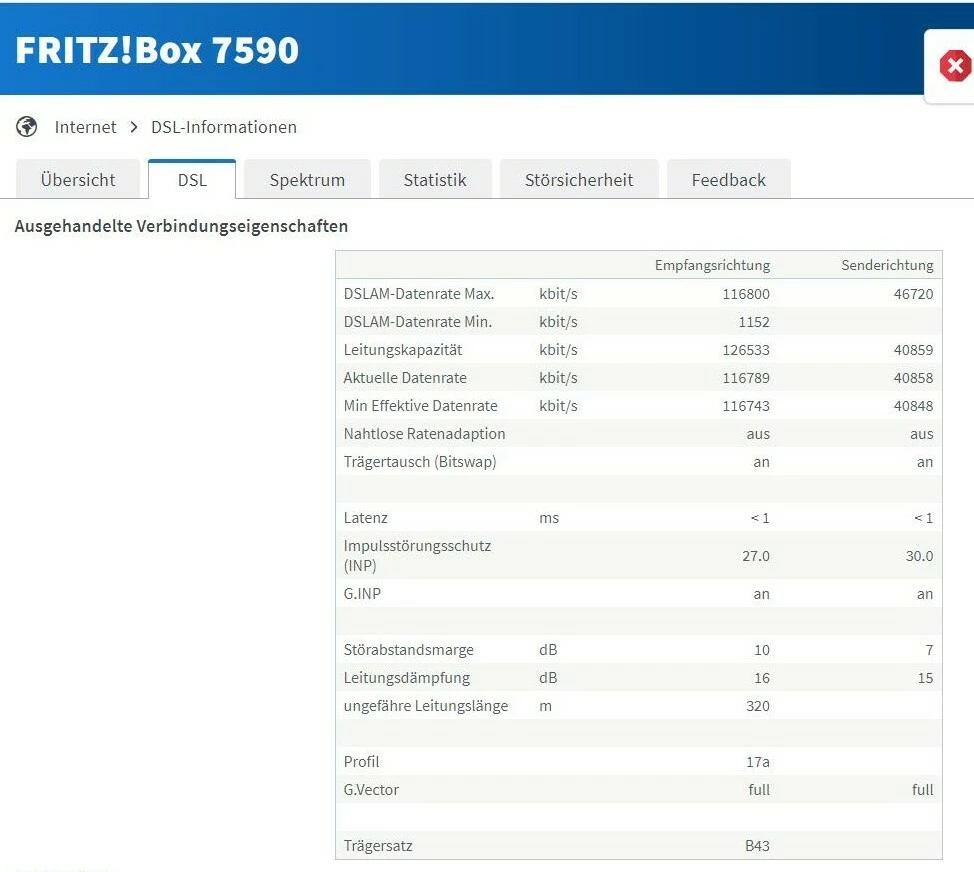974x872 pixels.
Task: Click the Latenz row label
Action: tap(365, 517)
